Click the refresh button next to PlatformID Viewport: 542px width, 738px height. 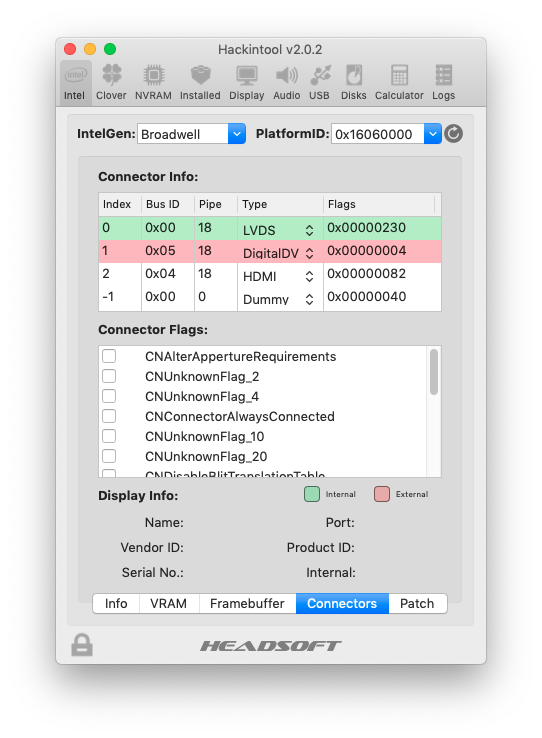454,134
